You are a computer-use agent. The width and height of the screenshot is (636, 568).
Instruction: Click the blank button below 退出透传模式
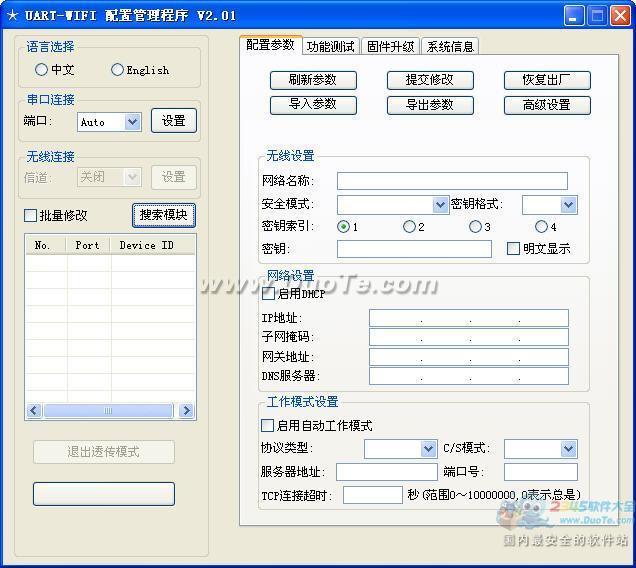click(104, 494)
